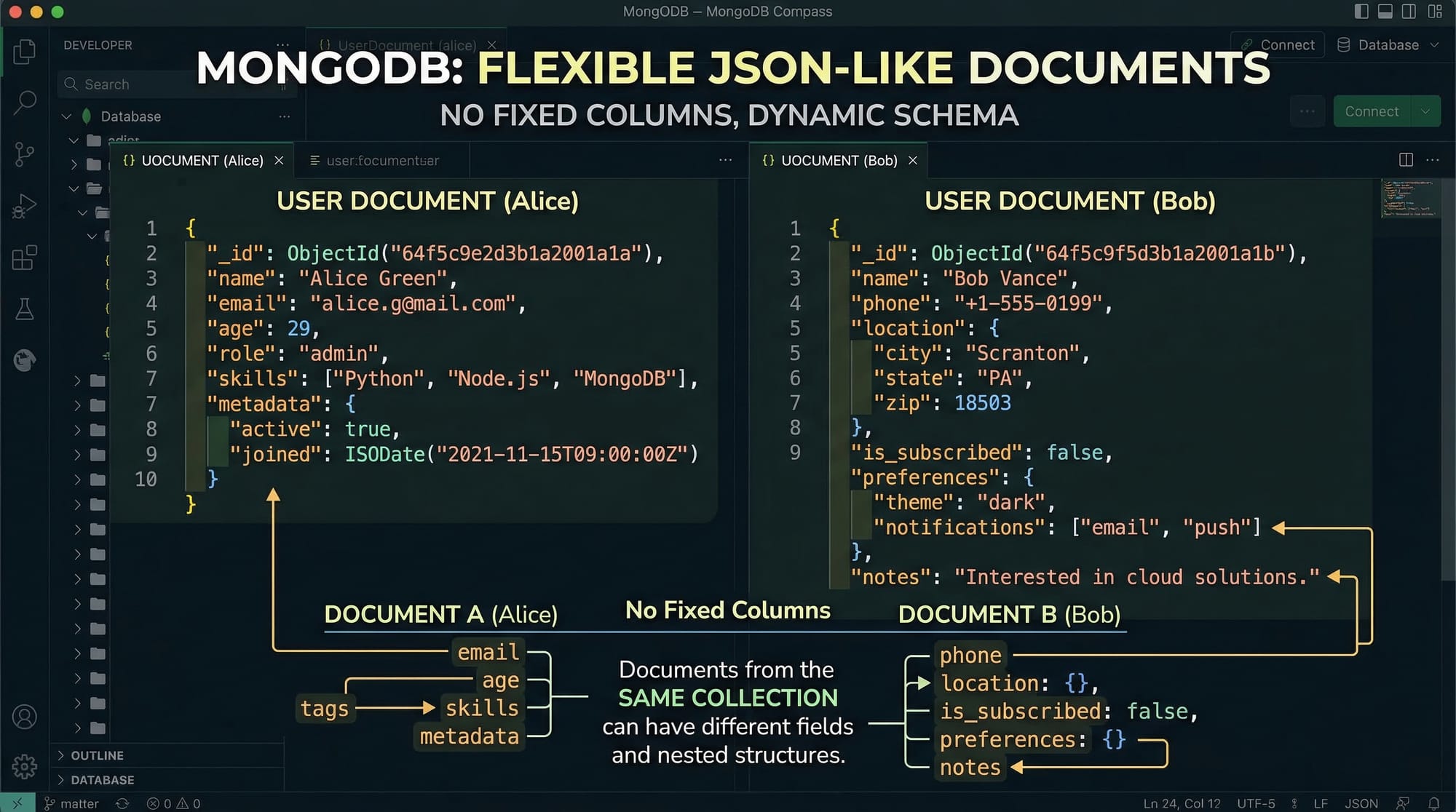1456x812 pixels.
Task: Toggle the primary sidebar layout icon
Action: coord(1361,11)
